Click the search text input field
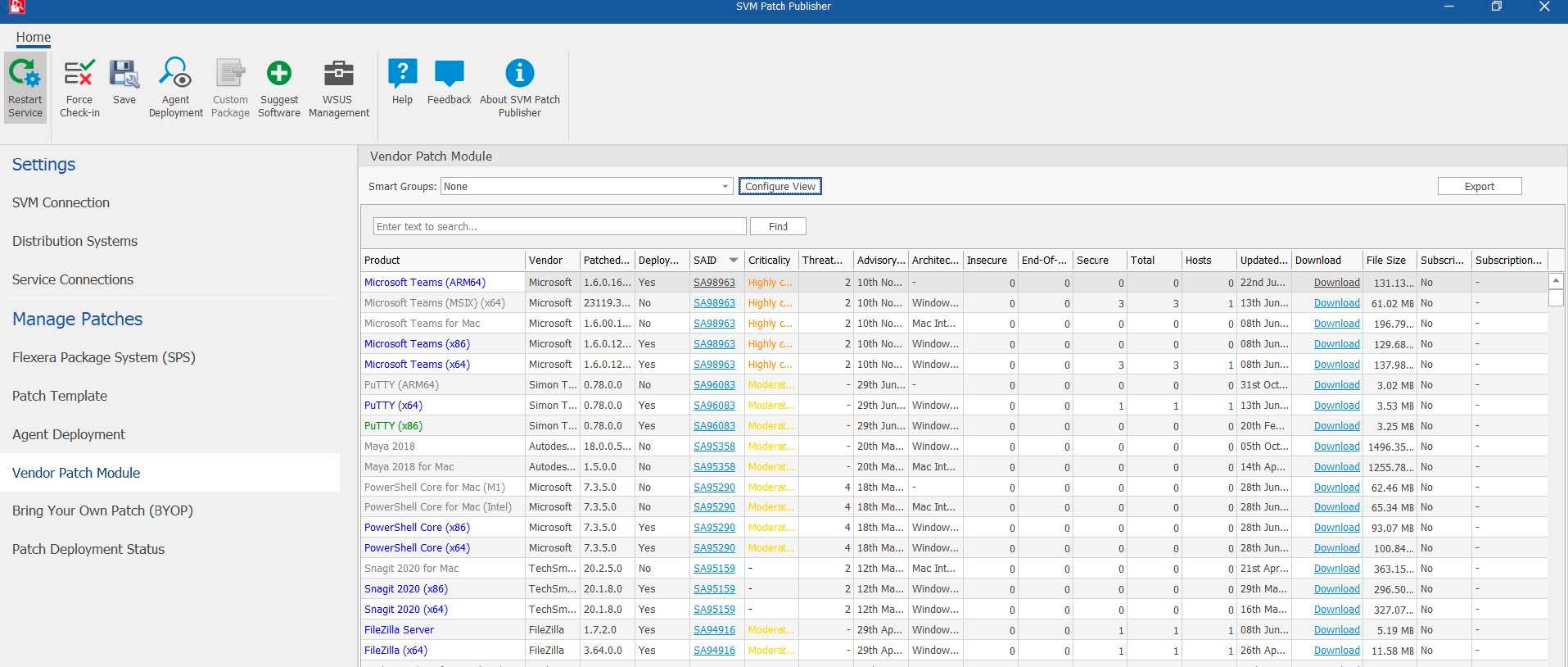Screen dimensions: 1568x667 pyautogui.click(x=559, y=226)
